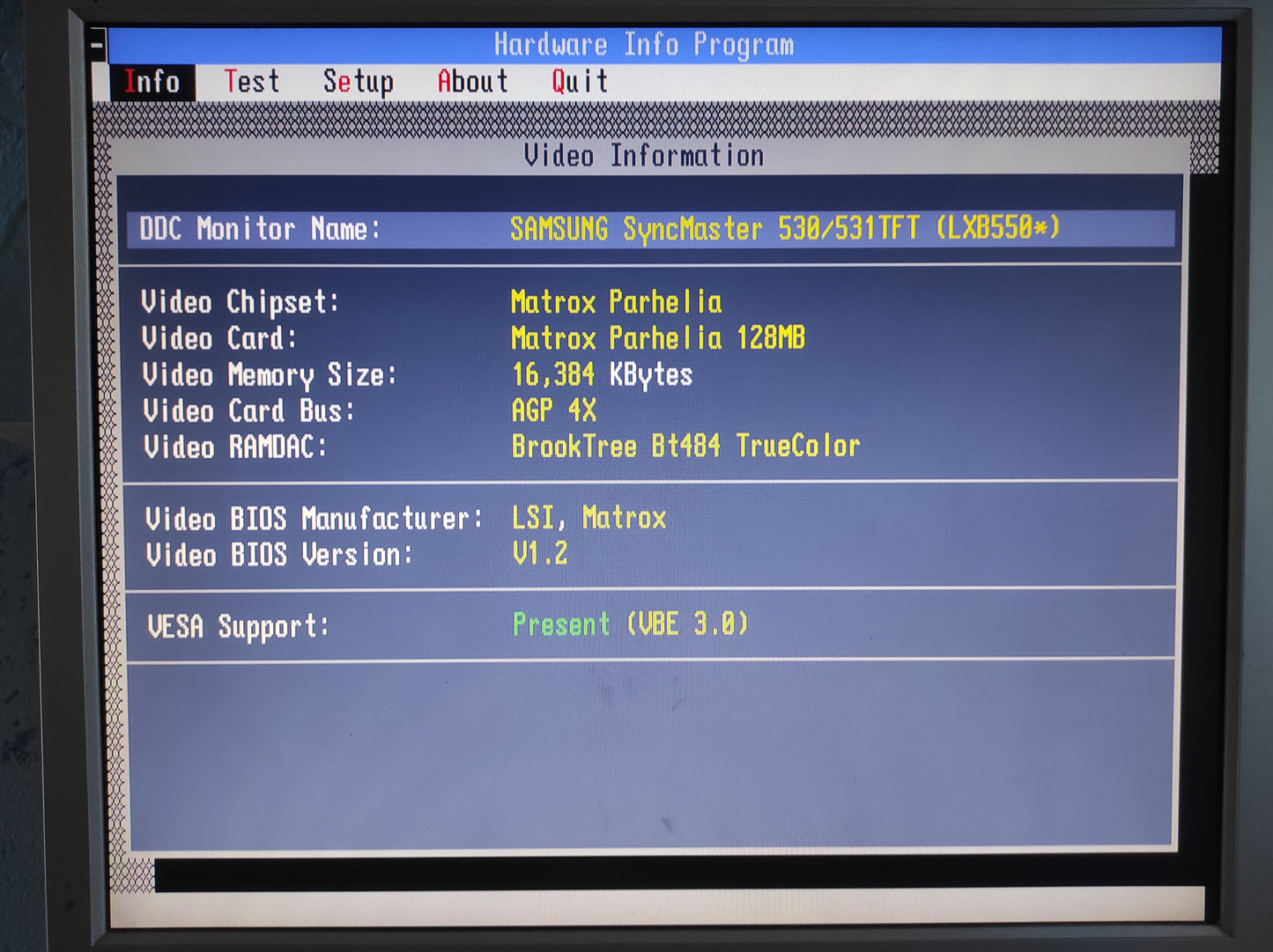Image resolution: width=1273 pixels, height=952 pixels.
Task: Click the BrookTree Bt484 TrueColor RAMDAC value
Action: click(x=685, y=446)
